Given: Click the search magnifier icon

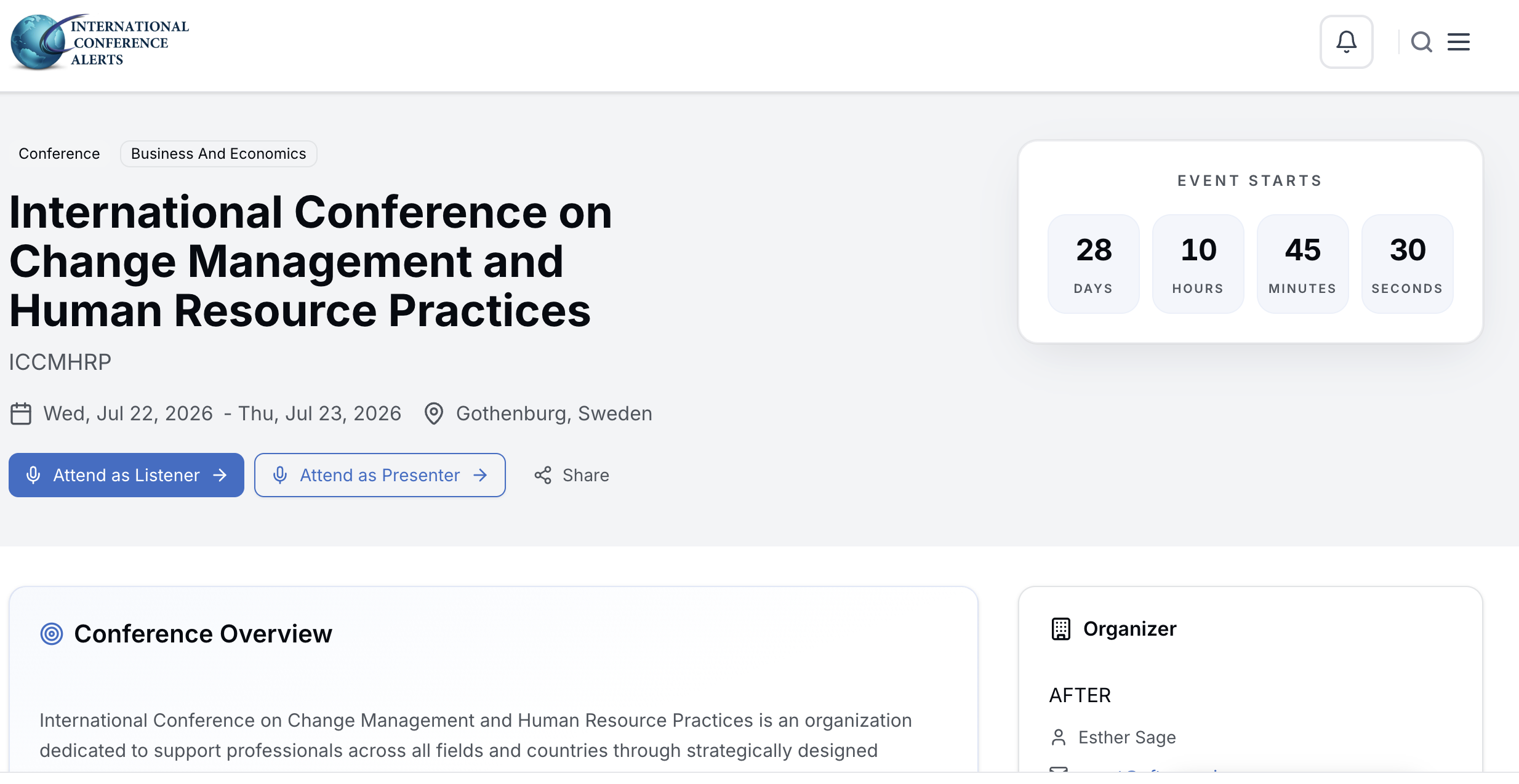Looking at the screenshot, I should (x=1421, y=42).
